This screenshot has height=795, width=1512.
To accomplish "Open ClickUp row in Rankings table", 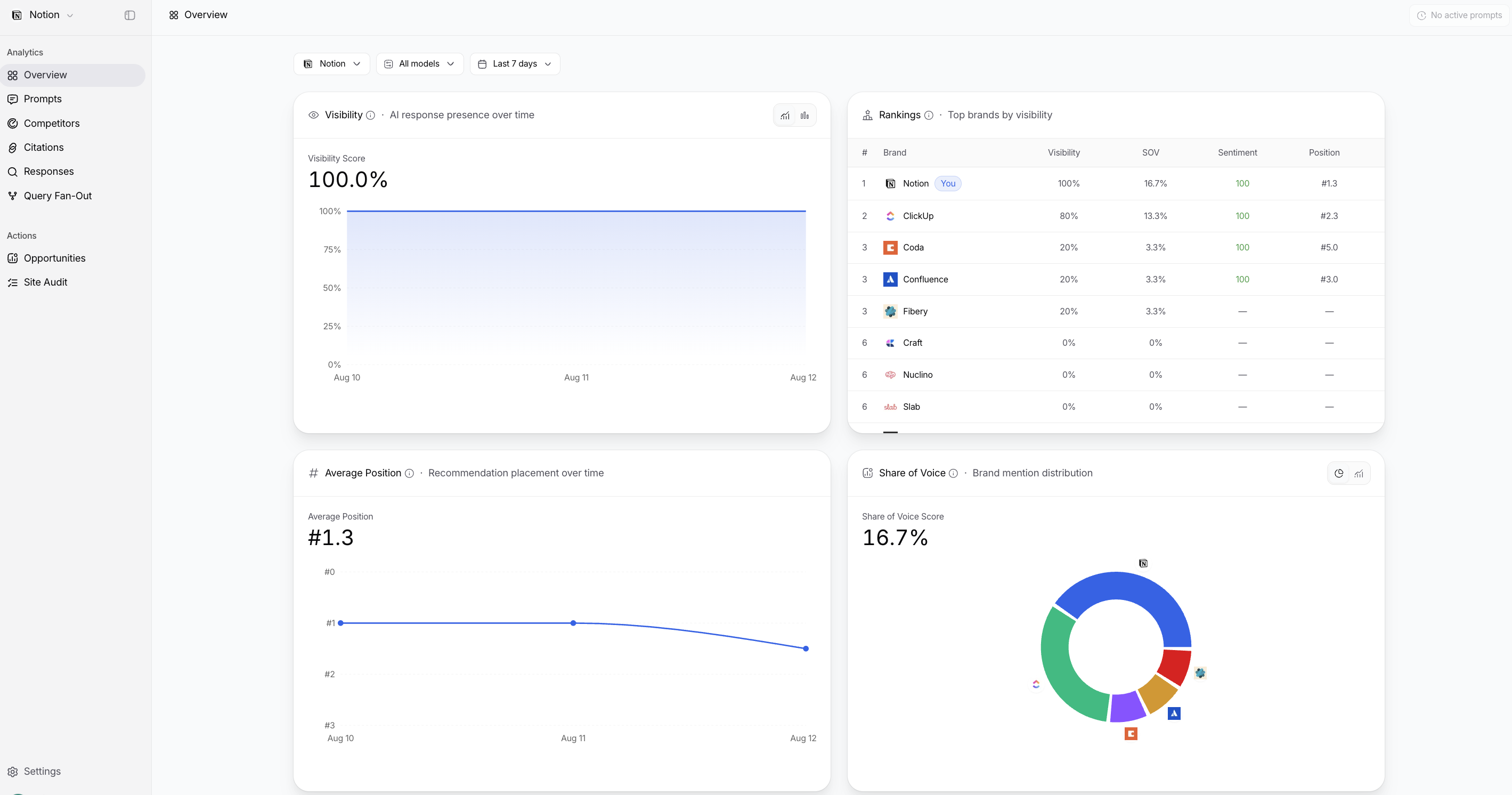I will [1116, 216].
